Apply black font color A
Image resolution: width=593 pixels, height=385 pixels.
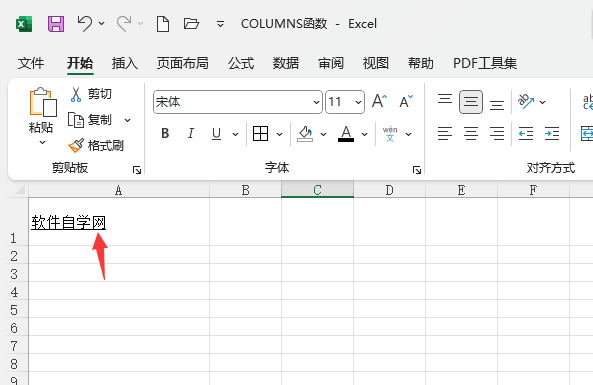346,134
